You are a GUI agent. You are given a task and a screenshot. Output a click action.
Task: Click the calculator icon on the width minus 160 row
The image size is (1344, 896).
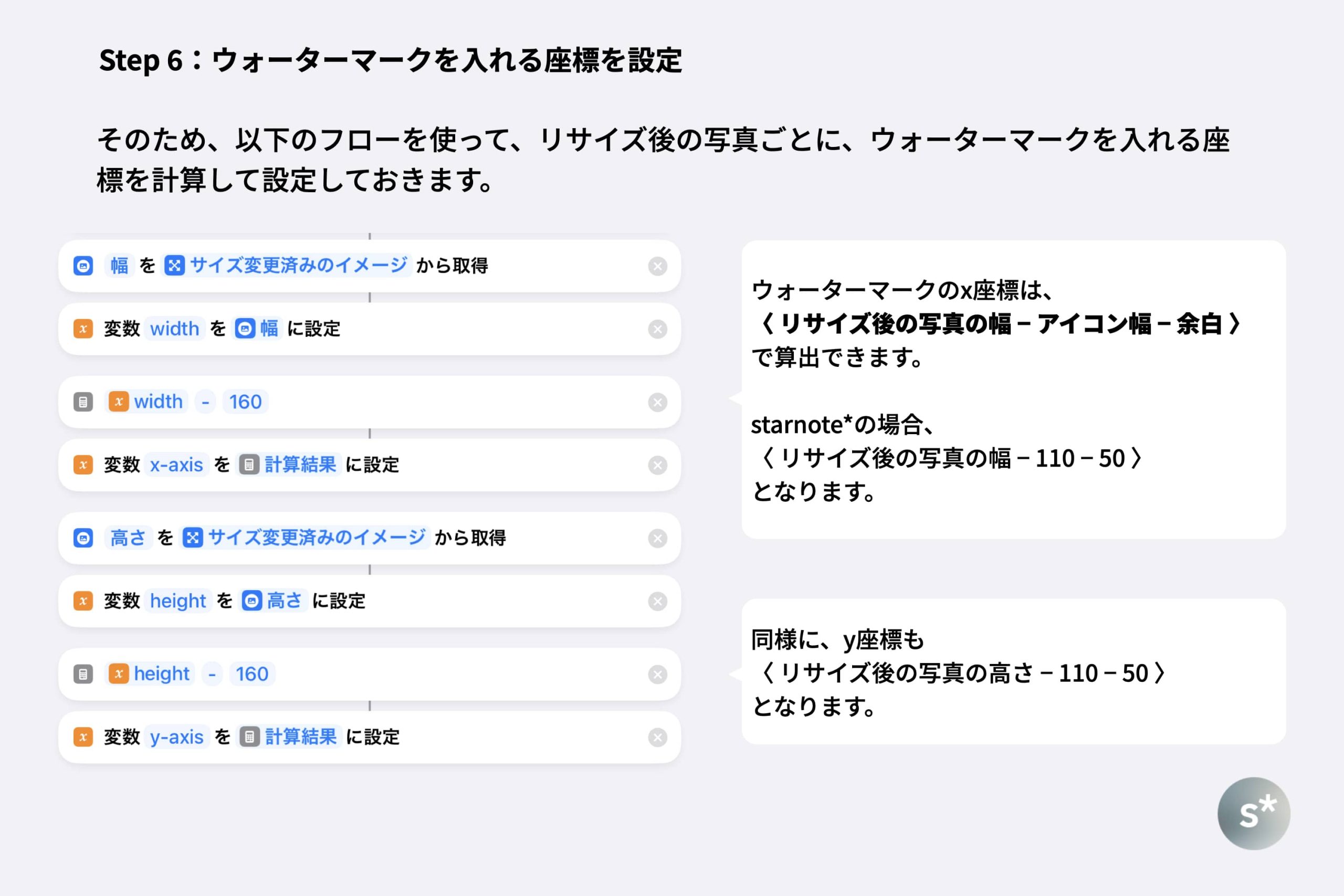point(83,402)
